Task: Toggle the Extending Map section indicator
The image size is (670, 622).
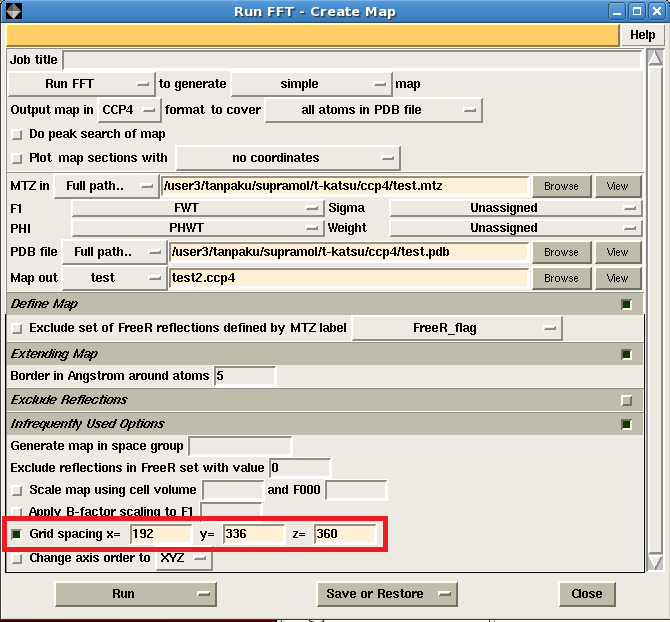Action: point(626,354)
